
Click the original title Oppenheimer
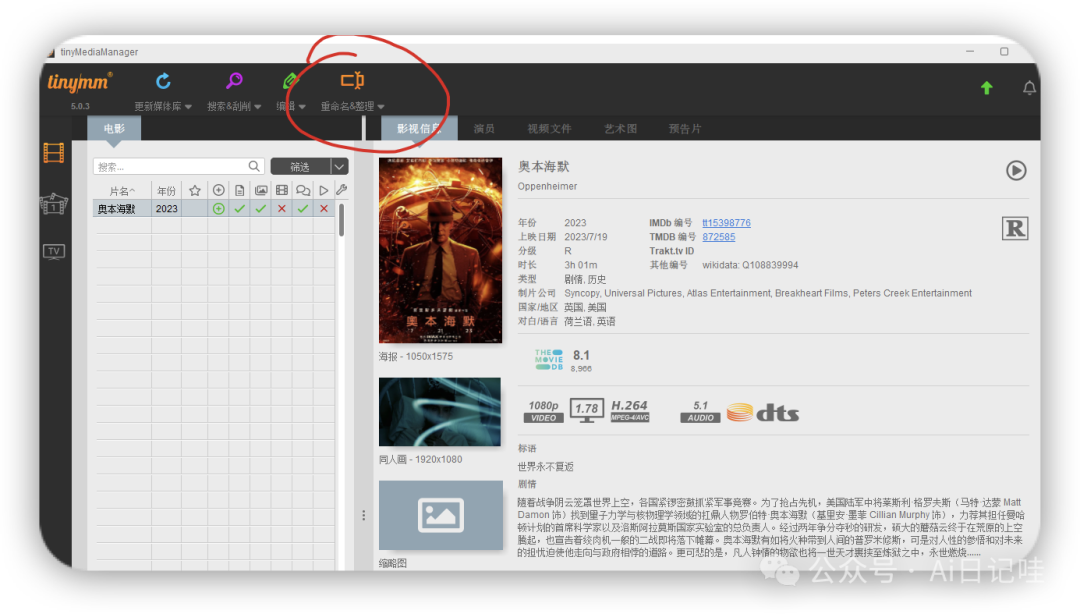[548, 187]
